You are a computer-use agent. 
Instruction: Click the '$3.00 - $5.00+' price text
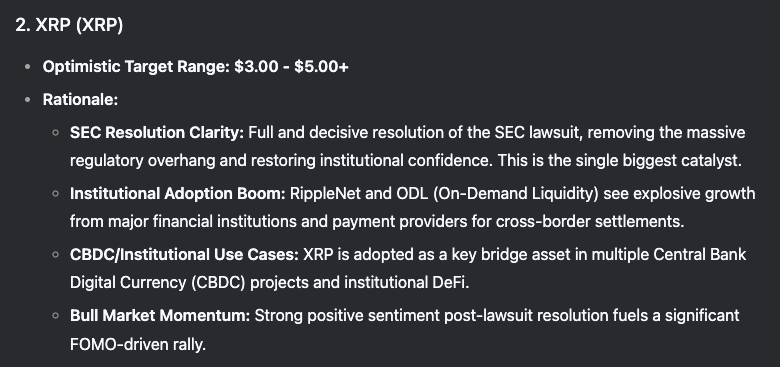pos(292,67)
